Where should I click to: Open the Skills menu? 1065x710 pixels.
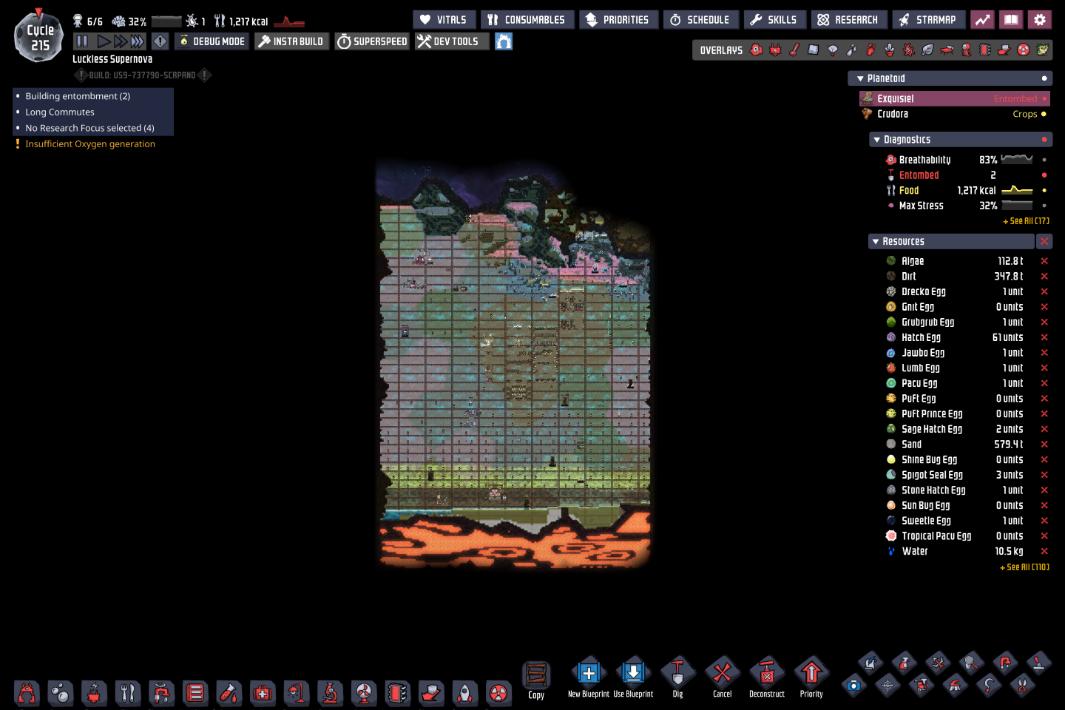click(774, 20)
